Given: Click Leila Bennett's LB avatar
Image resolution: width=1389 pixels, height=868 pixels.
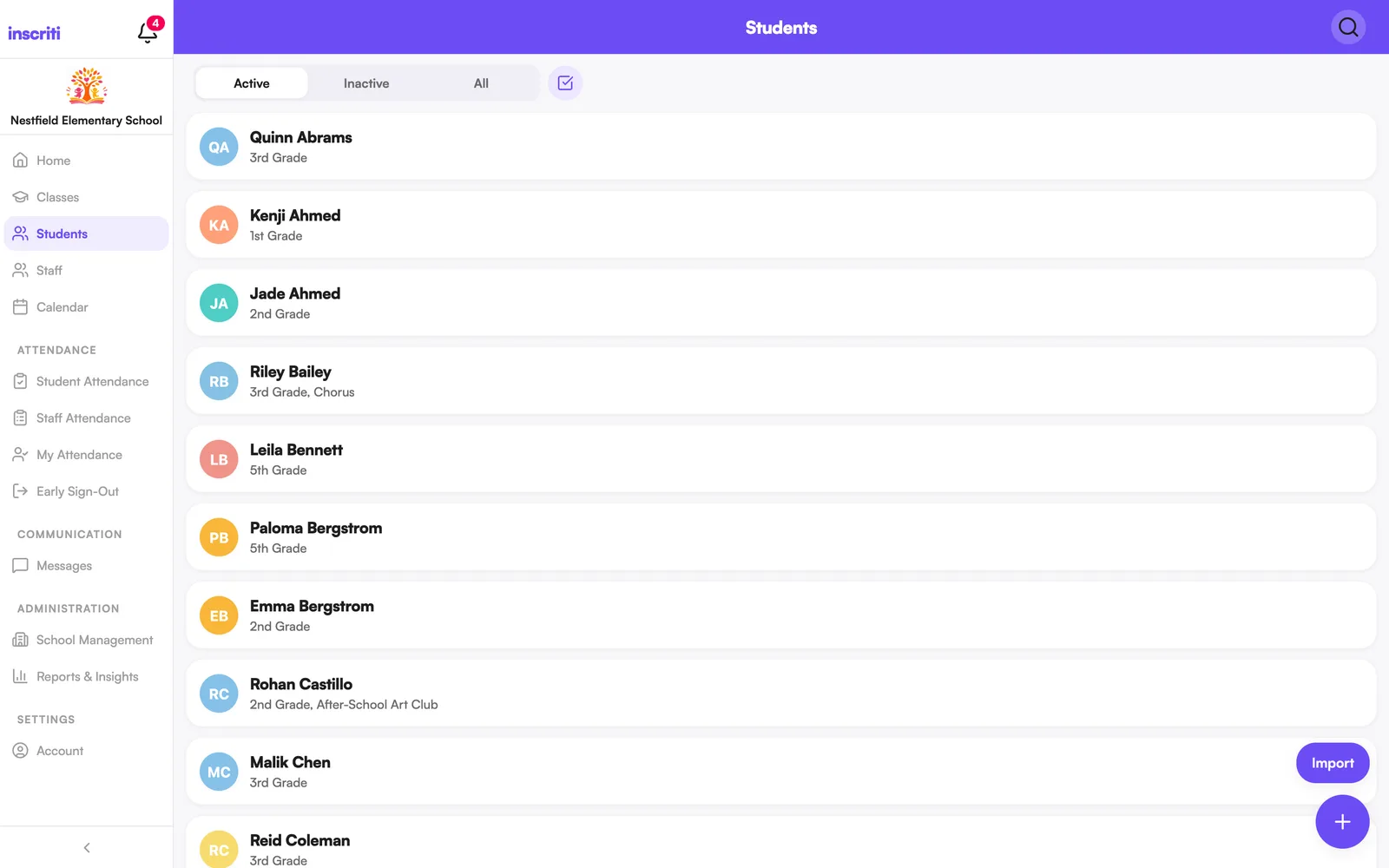Looking at the screenshot, I should click(x=219, y=459).
